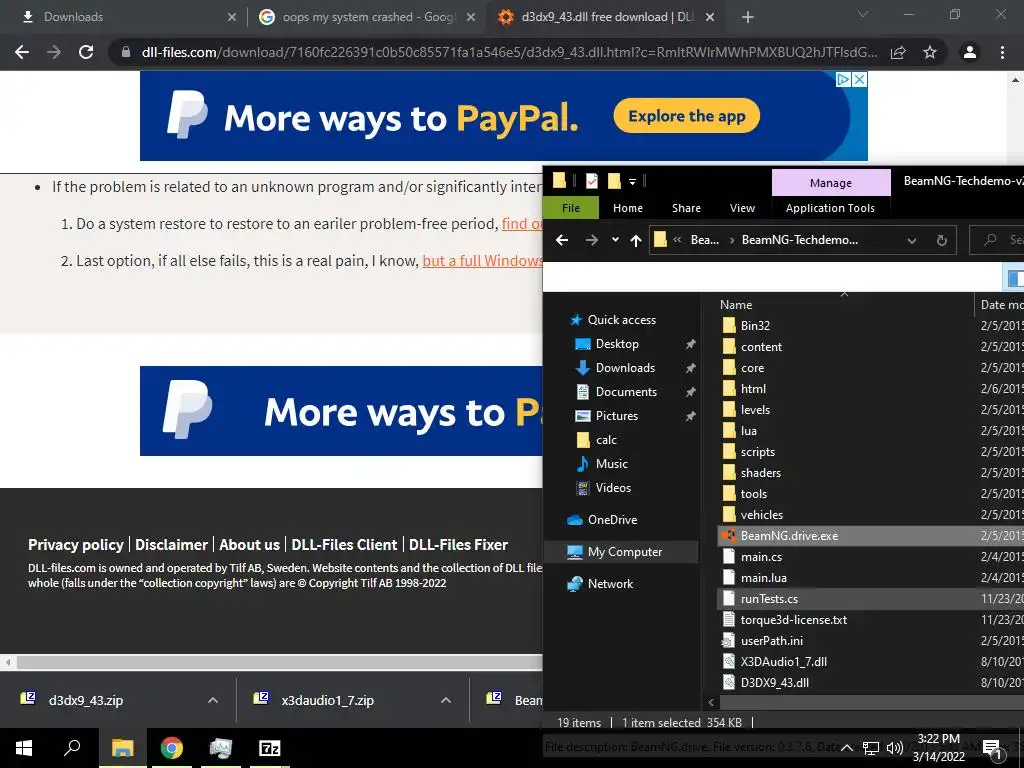The width and height of the screenshot is (1024, 768).
Task: Expand address bar path dropdown
Action: point(912,240)
